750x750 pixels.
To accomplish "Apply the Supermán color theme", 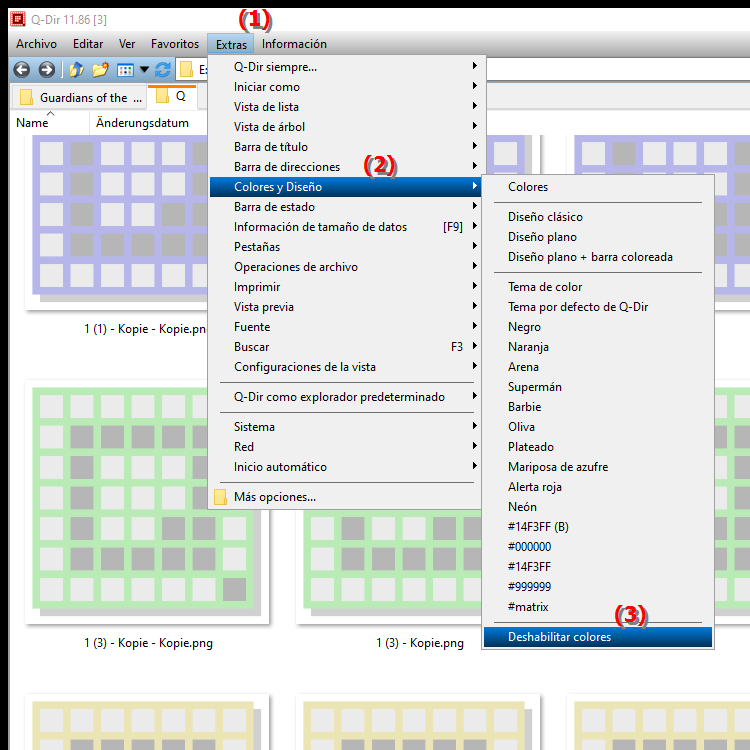I will (x=598, y=387).
